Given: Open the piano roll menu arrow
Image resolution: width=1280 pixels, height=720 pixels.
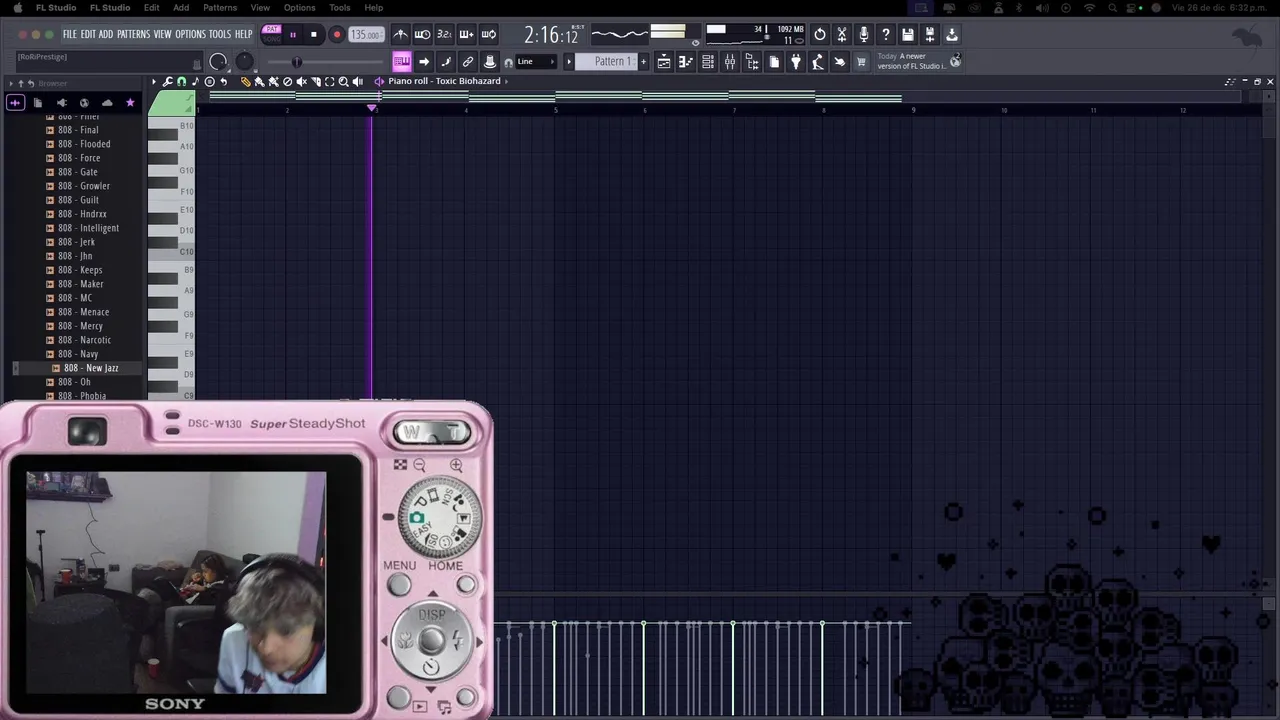Looking at the screenshot, I should point(154,82).
